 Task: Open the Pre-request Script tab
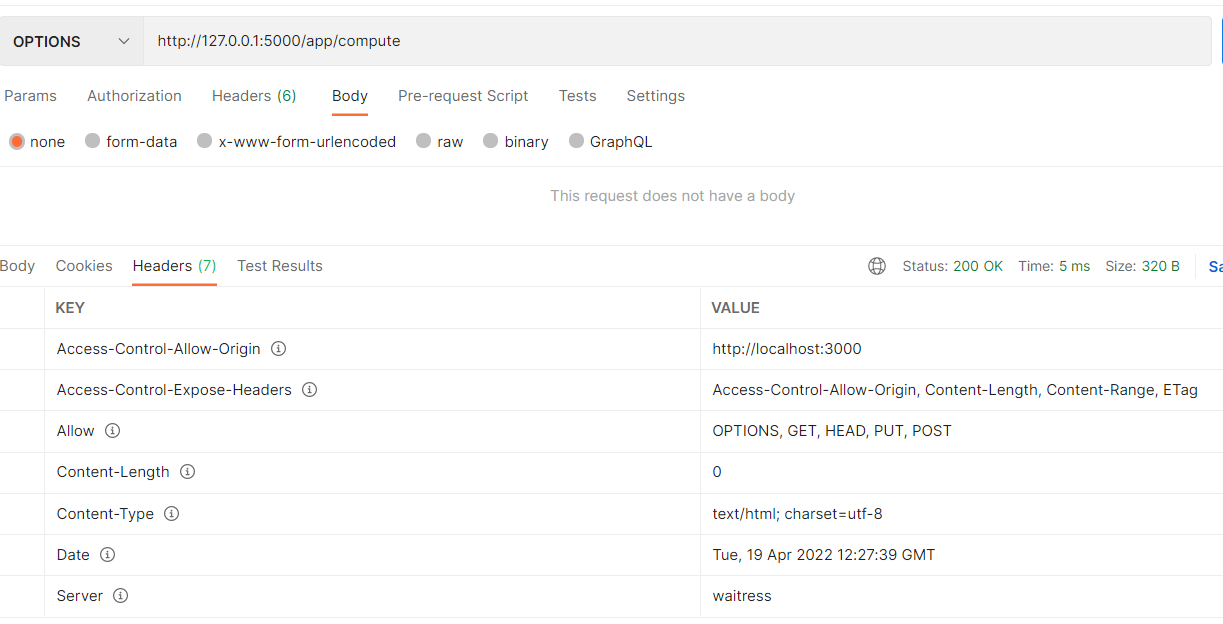click(463, 96)
